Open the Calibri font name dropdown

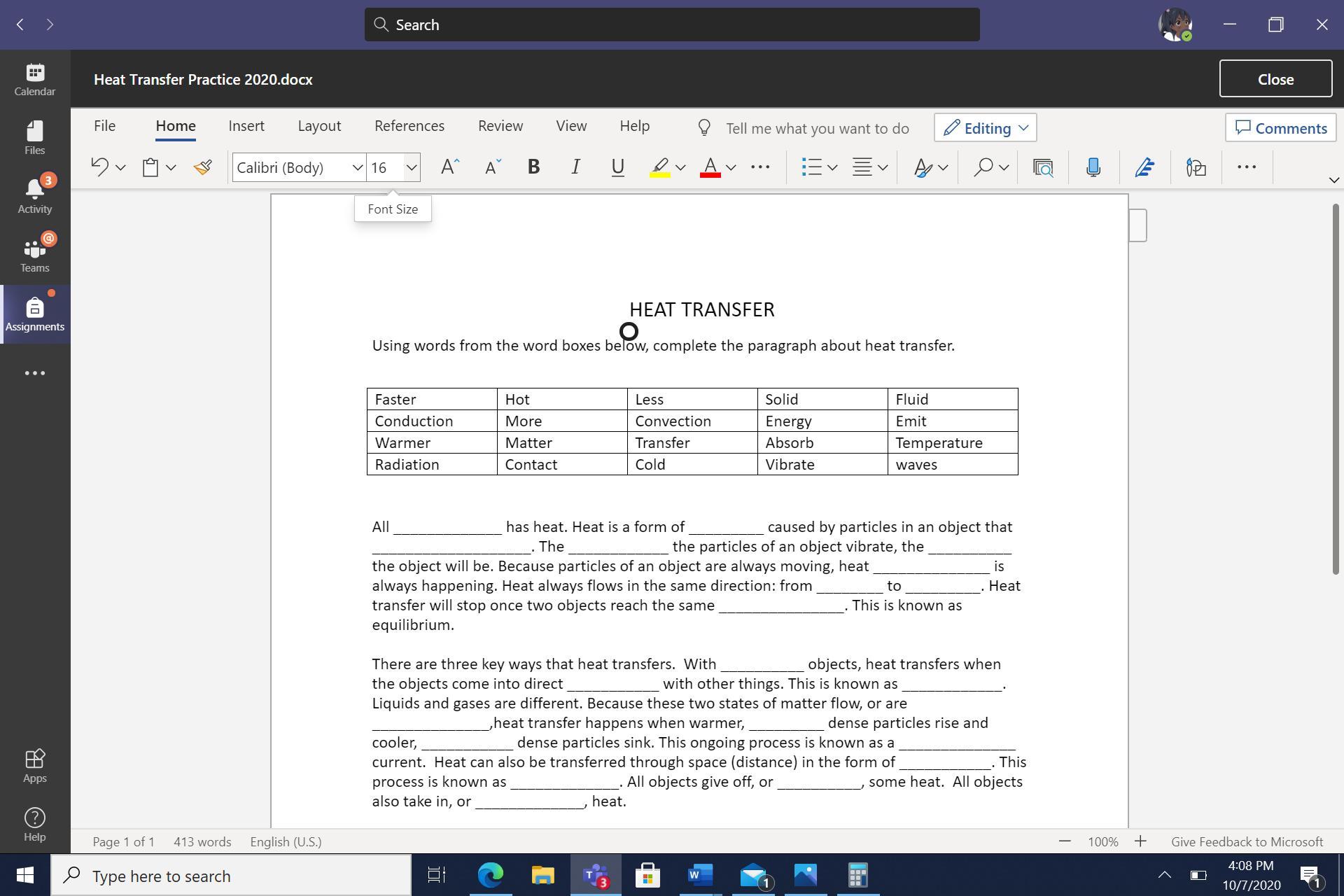[357, 167]
